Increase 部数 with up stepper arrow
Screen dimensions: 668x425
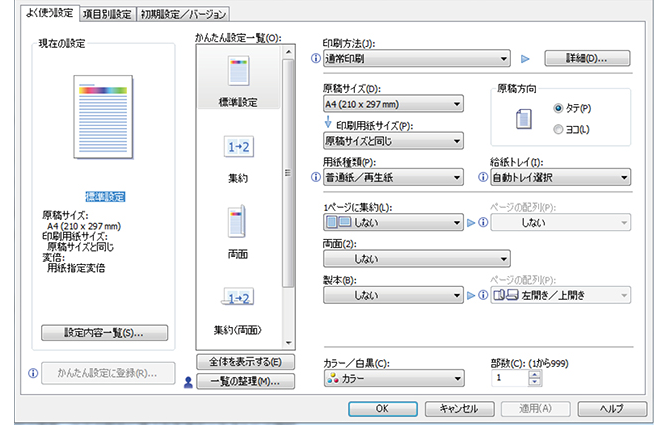coord(535,374)
